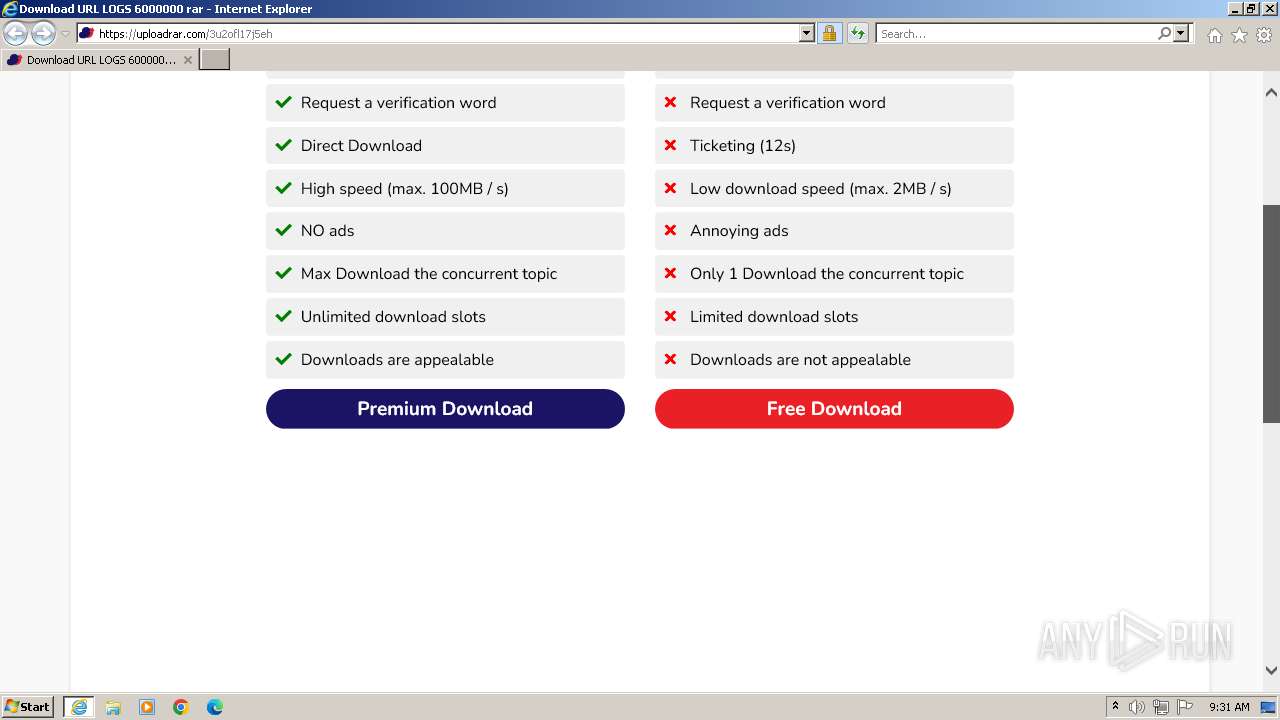This screenshot has height=720, width=1280.
Task: Click the 9:31 AM clock
Action: point(1229,707)
